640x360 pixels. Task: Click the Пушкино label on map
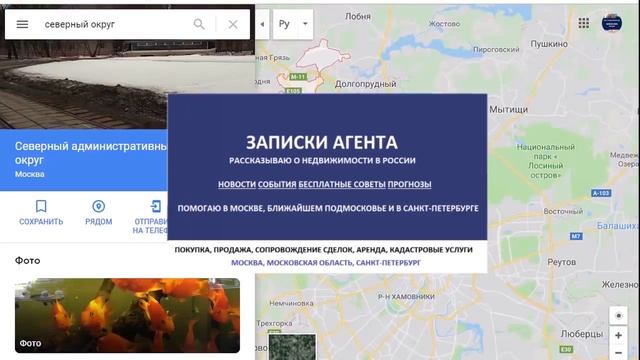549,44
